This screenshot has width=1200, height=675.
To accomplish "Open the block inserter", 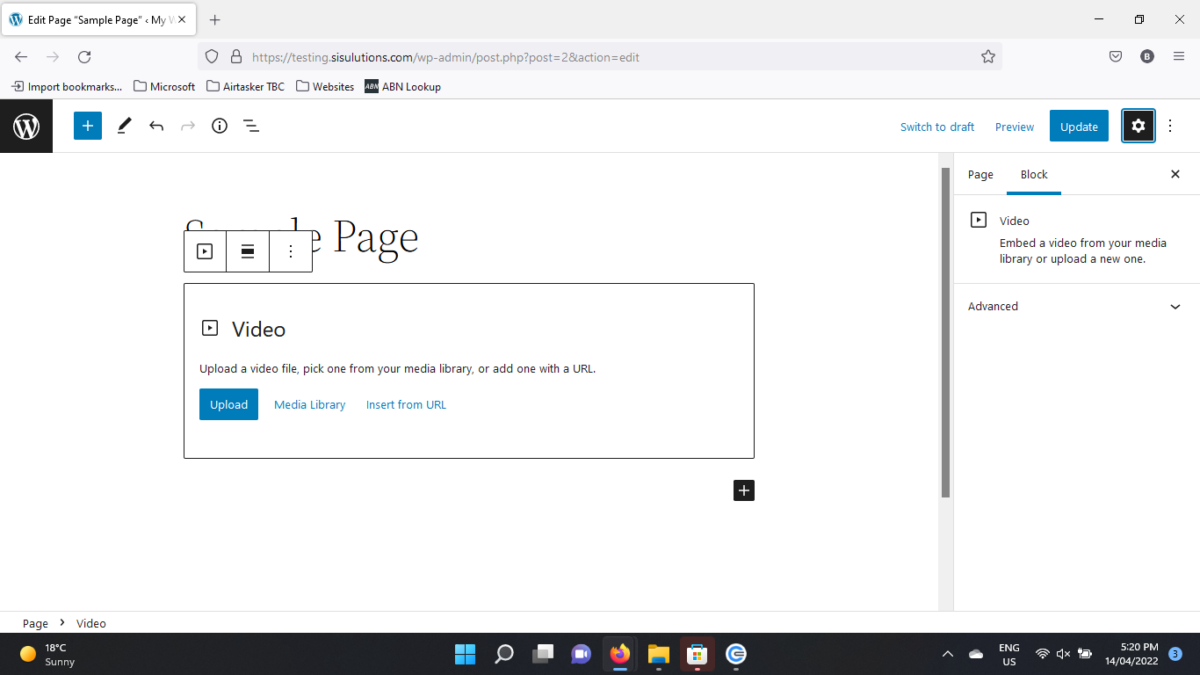I will point(87,125).
